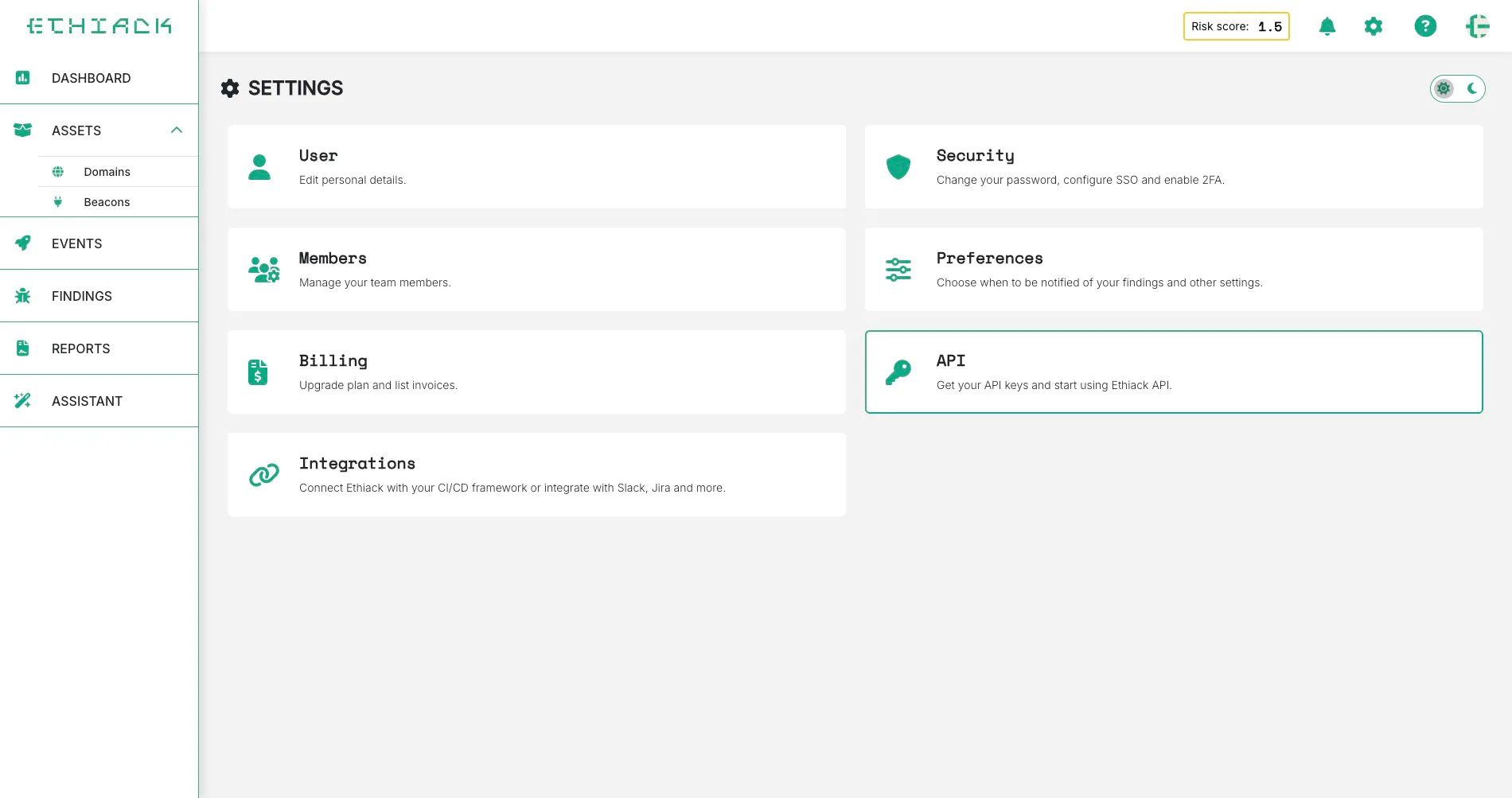Click the Billing invoice icon
Viewport: 1512px width, 798px height.
pos(257,371)
